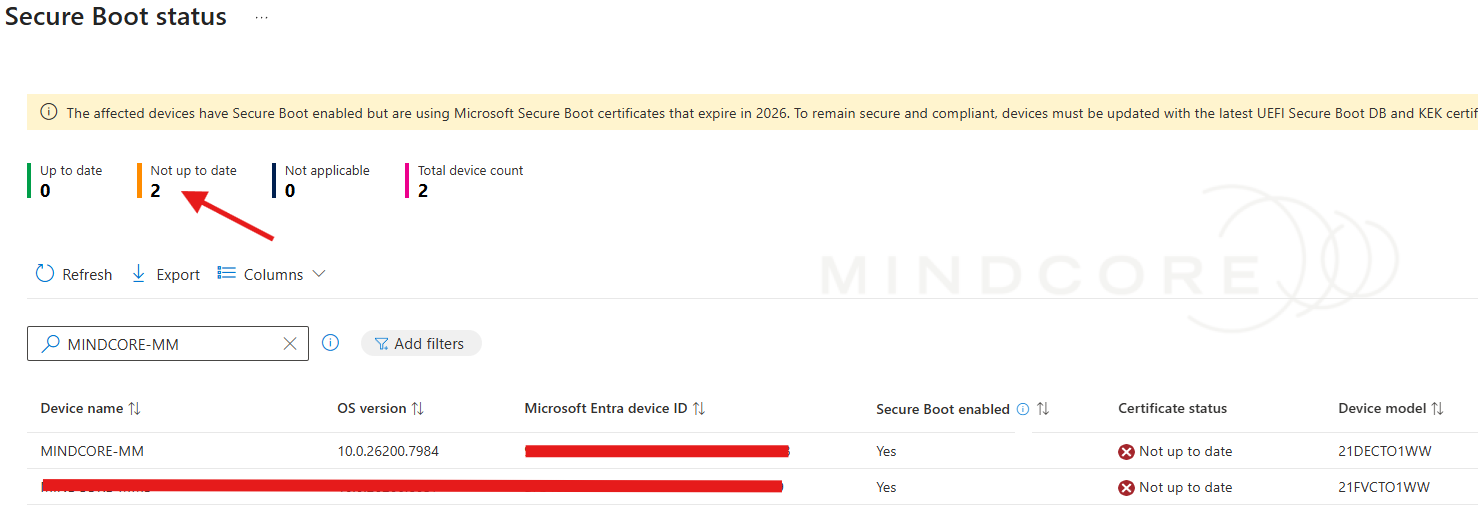Select the Total device count tile
The image size is (1478, 521).
469,181
